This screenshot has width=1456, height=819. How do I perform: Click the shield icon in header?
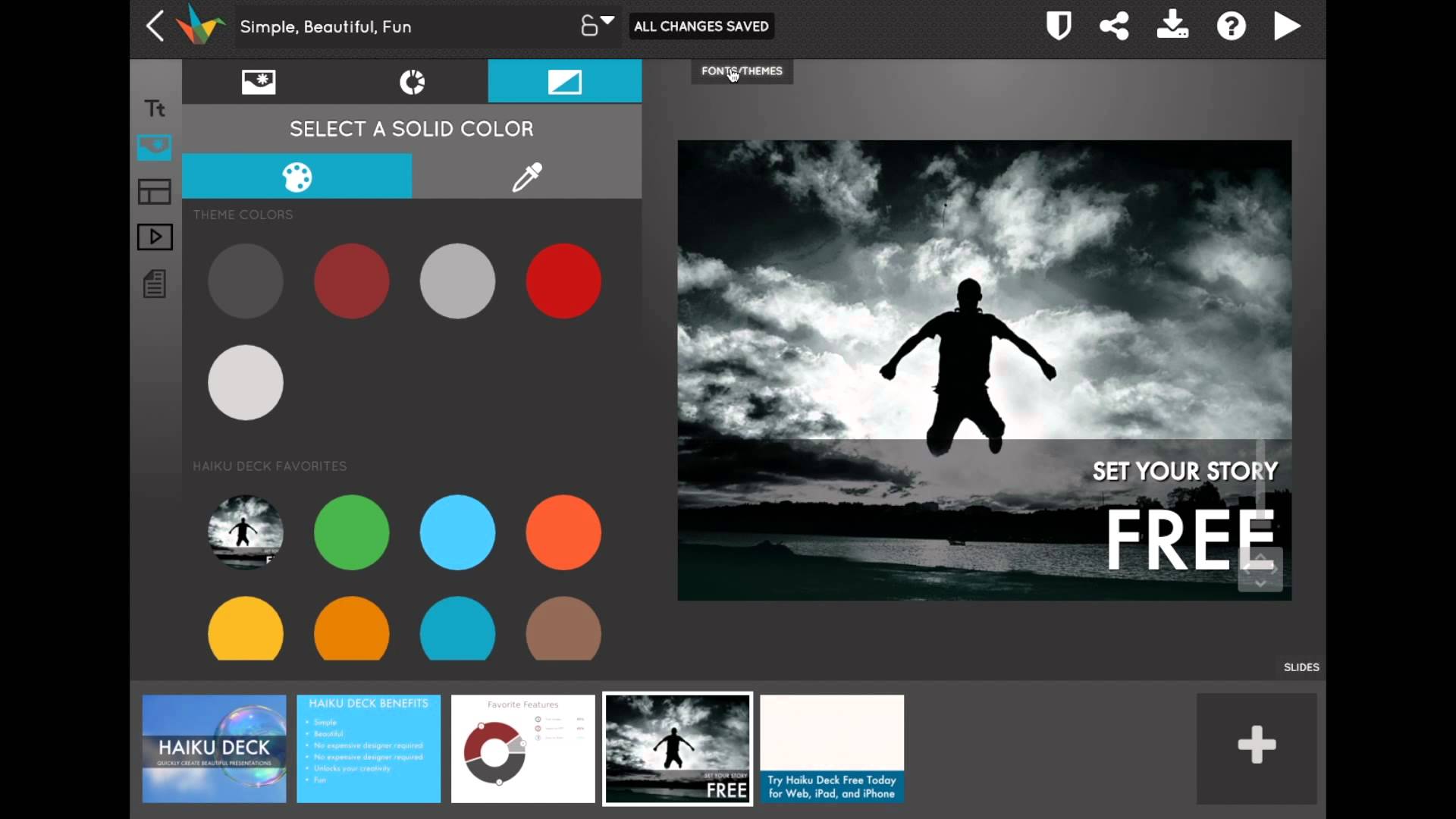[1059, 27]
